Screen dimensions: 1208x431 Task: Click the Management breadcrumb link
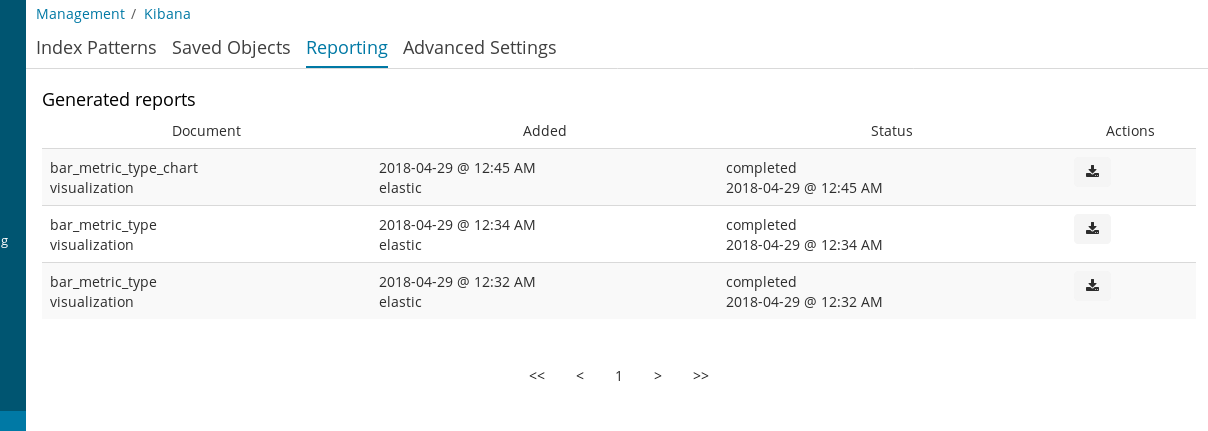click(x=80, y=14)
